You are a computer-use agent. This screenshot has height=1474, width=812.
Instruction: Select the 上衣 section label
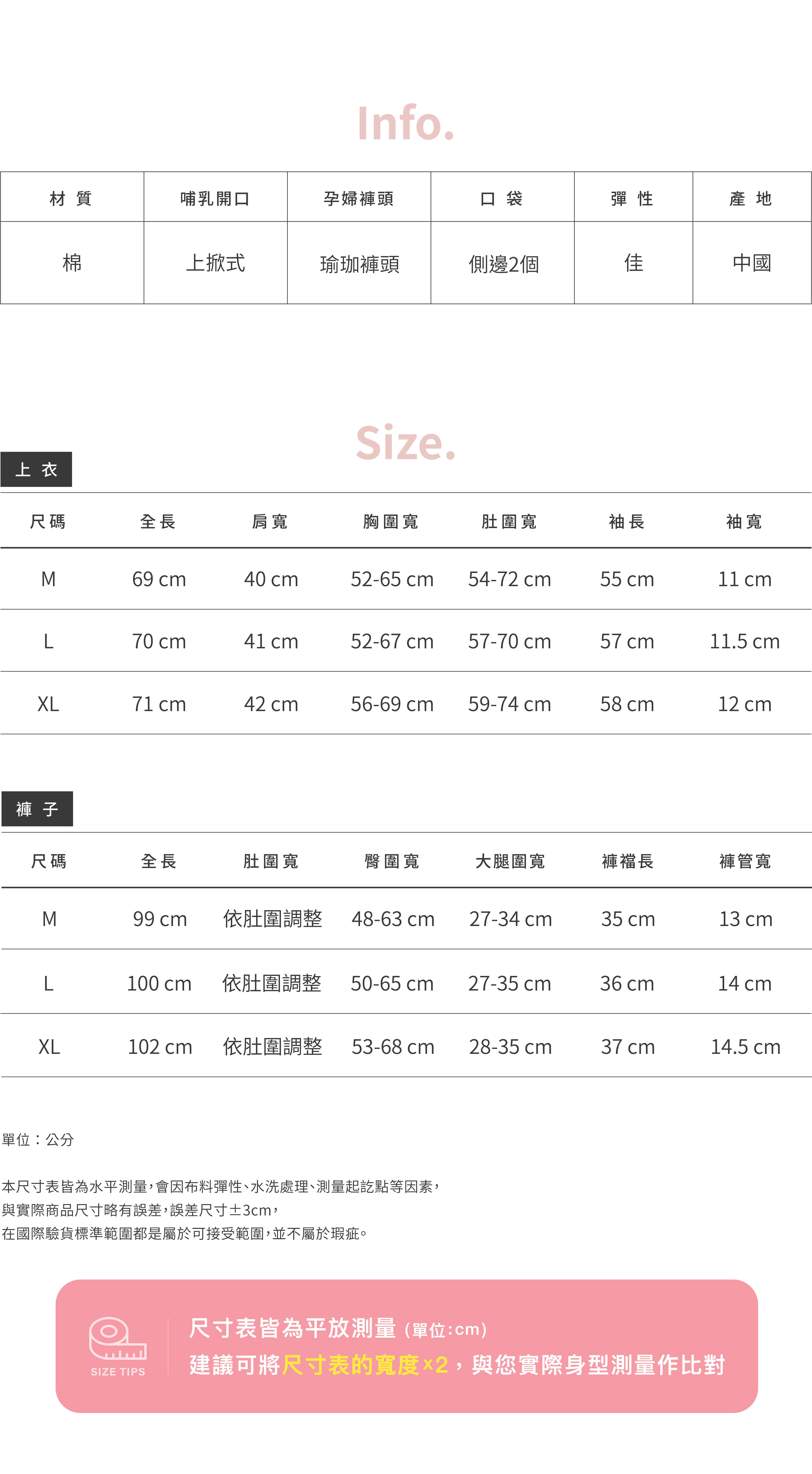pyautogui.click(x=36, y=469)
